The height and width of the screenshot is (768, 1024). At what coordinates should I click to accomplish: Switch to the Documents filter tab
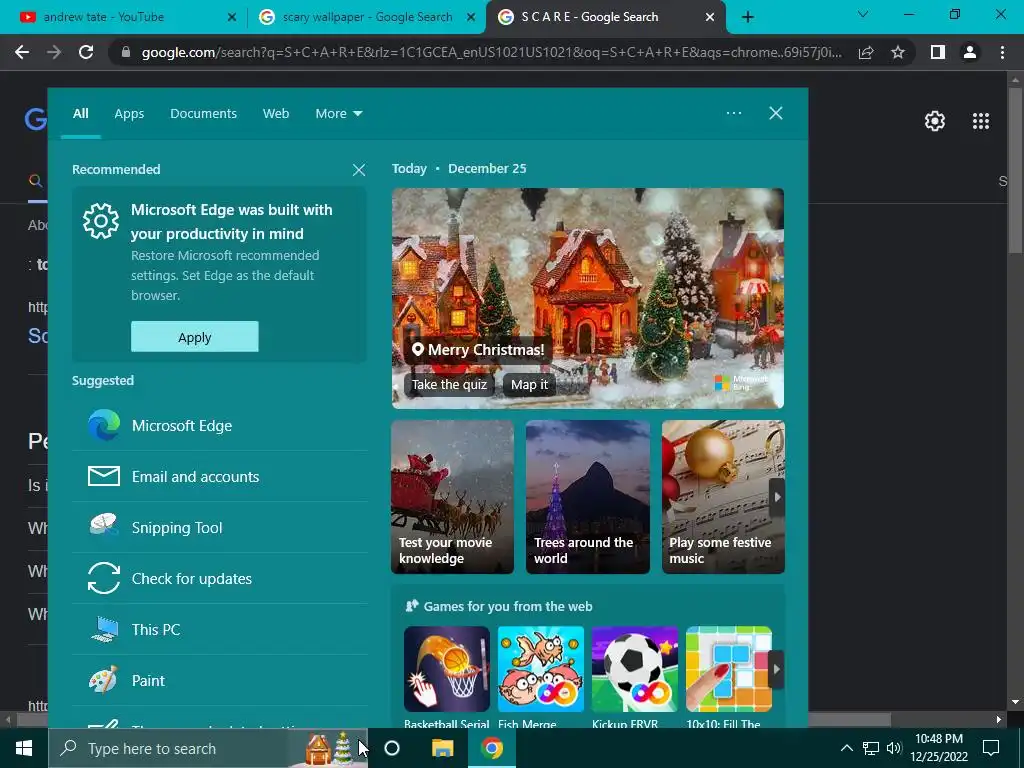[x=203, y=114]
